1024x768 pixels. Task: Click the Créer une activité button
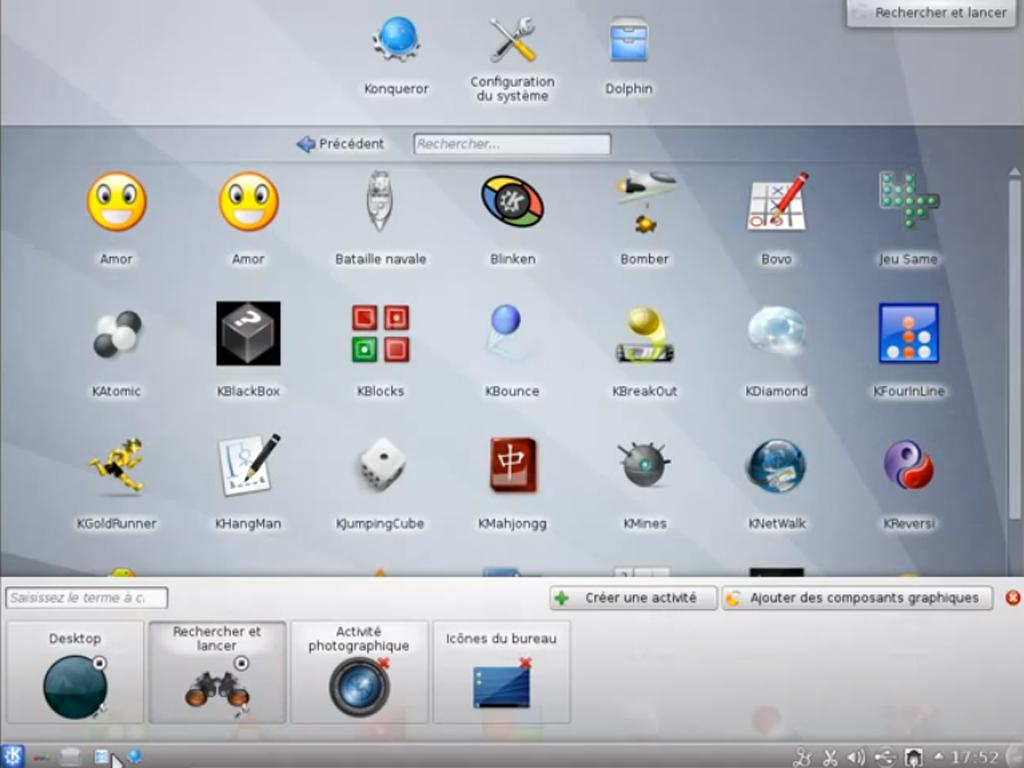631,598
